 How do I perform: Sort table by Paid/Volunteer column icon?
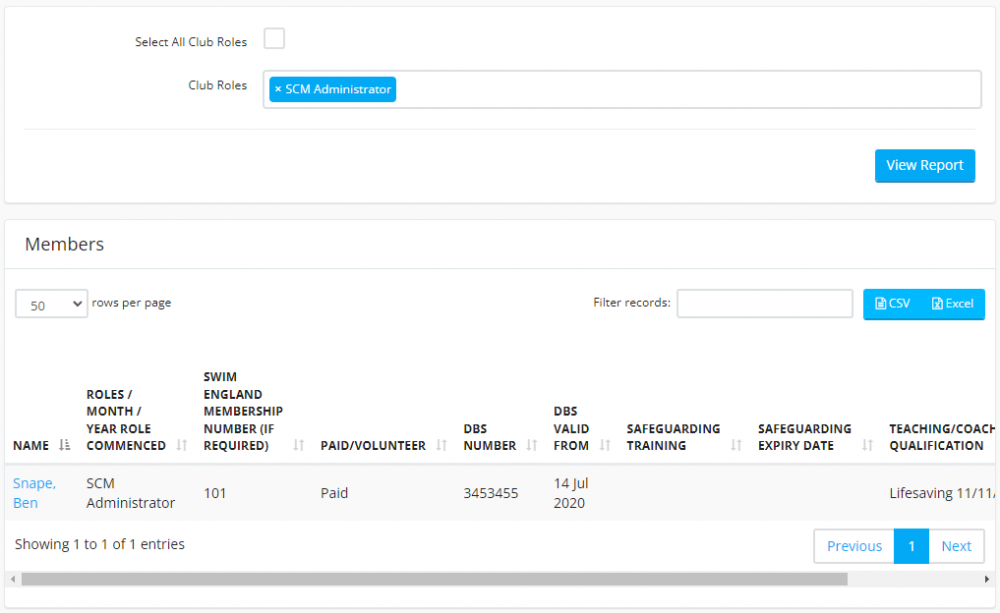tap(441, 446)
